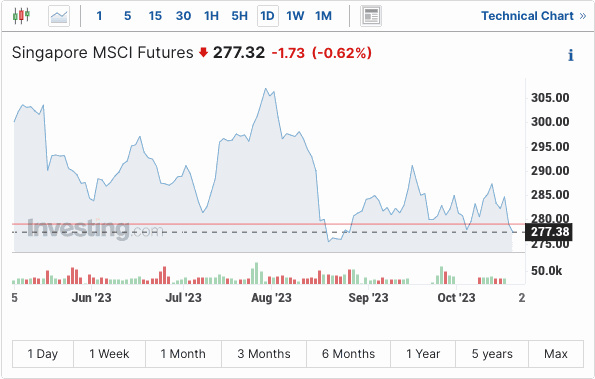Click the 50.0k volume axis label
Image resolution: width=595 pixels, height=379 pixels.
pos(546,271)
